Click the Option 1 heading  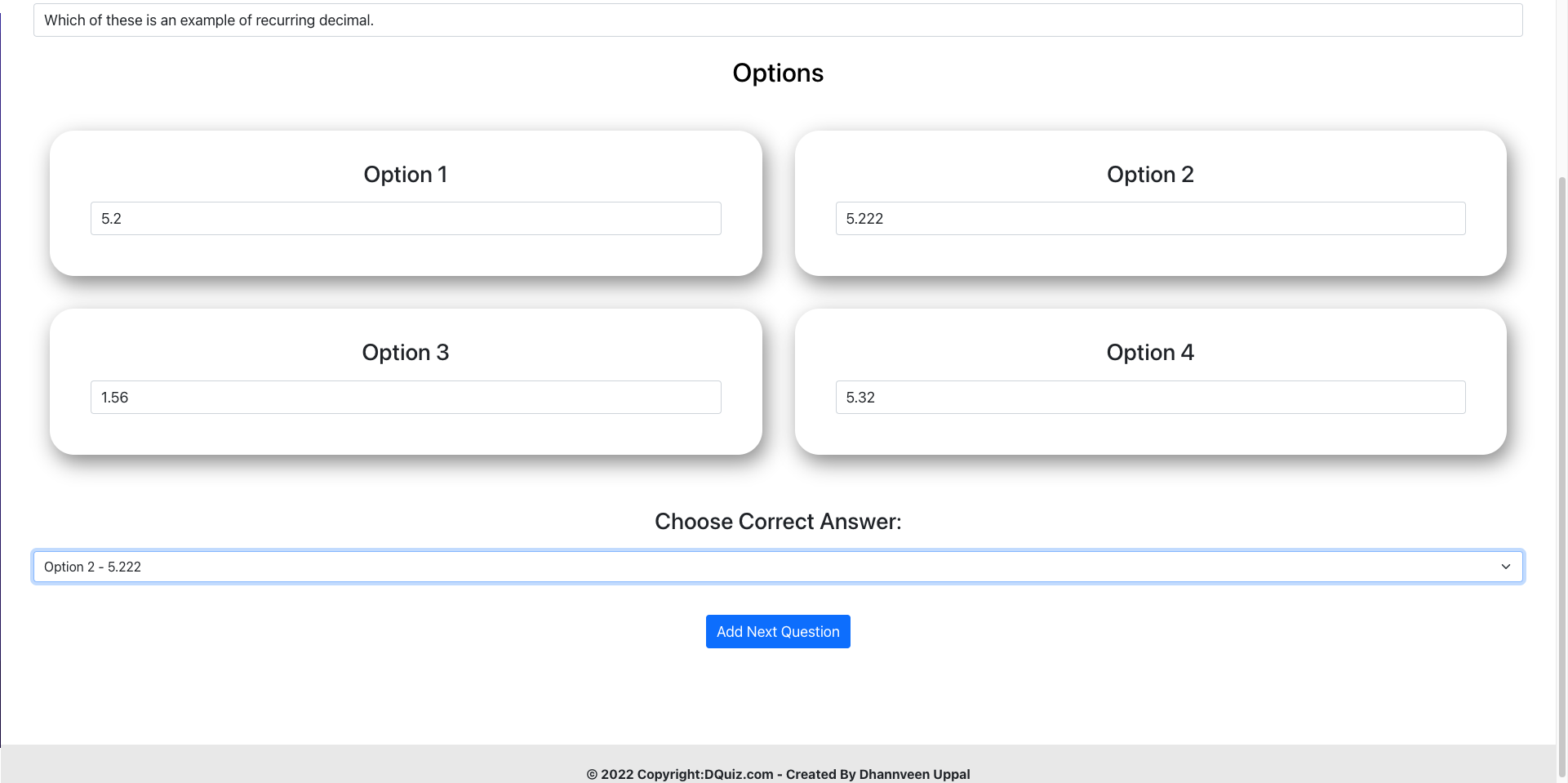pyautogui.click(x=406, y=175)
